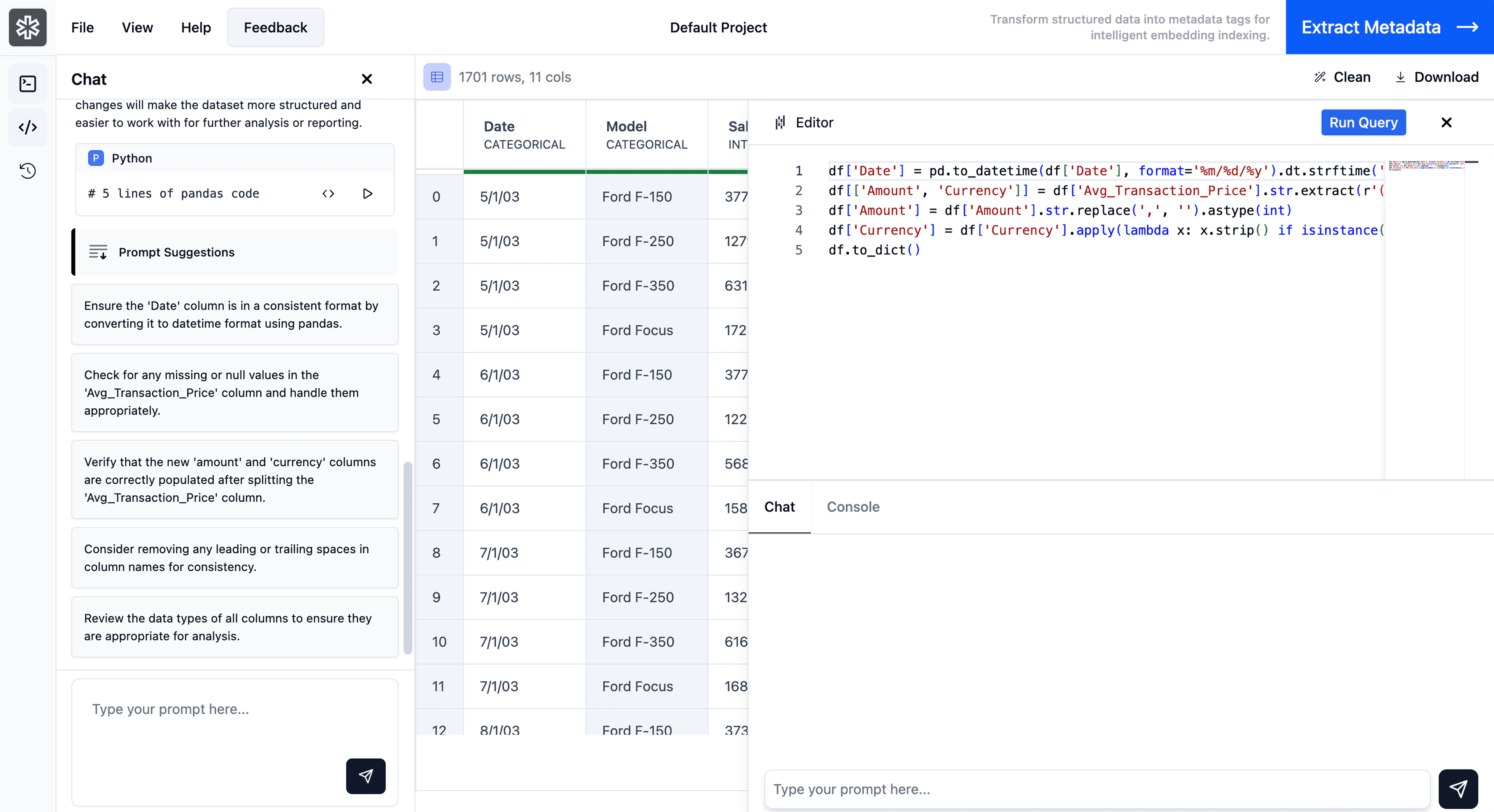The height and width of the screenshot is (812, 1494).
Task: Close the Editor panel
Action: [x=1447, y=123]
